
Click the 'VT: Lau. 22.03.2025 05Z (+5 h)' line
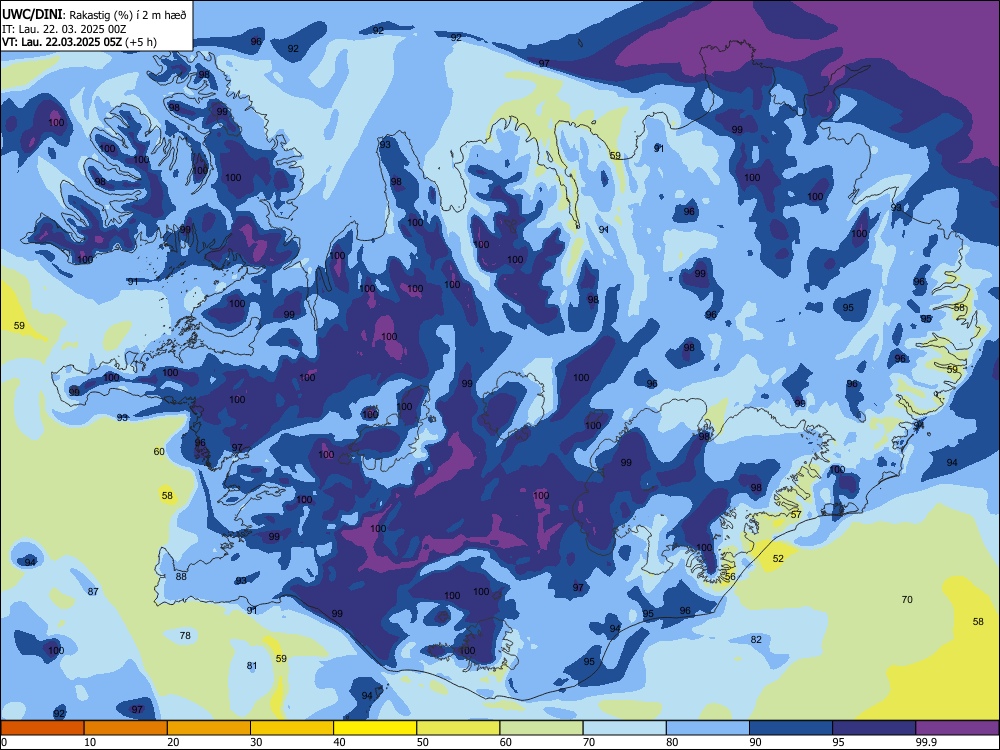(79, 42)
